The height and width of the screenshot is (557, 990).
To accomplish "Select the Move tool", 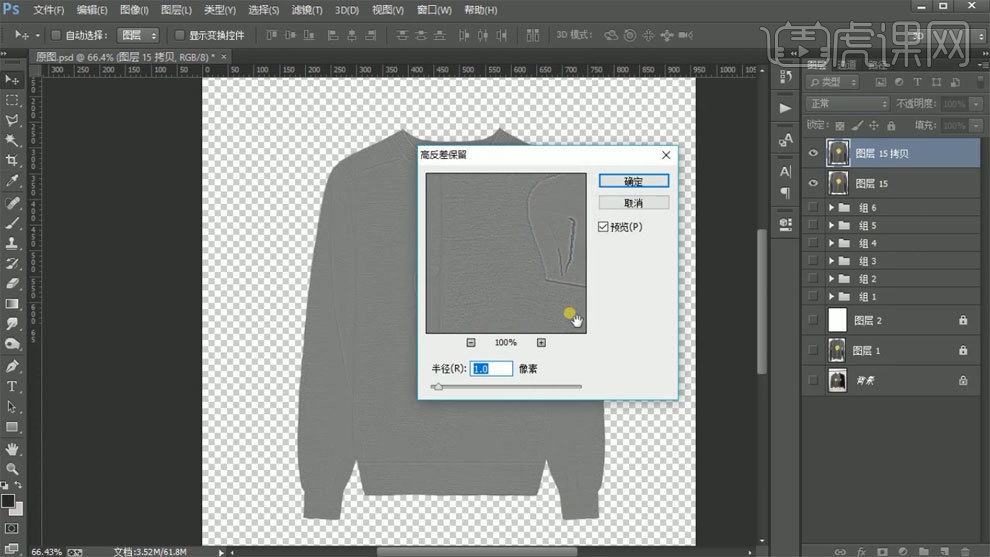I will 12,79.
